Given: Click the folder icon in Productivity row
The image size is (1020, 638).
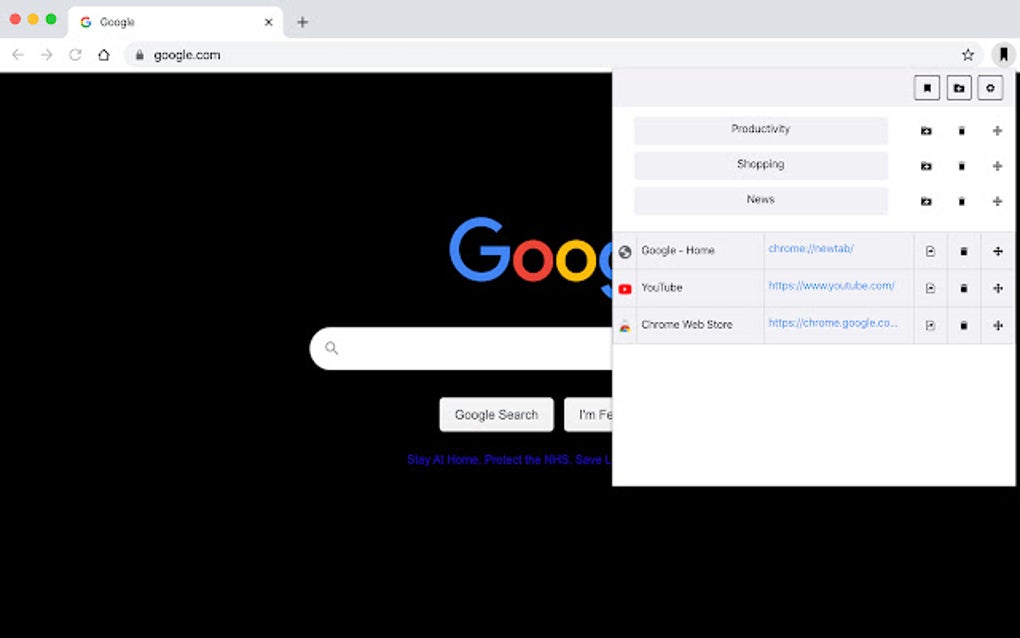Looking at the screenshot, I should [x=926, y=131].
